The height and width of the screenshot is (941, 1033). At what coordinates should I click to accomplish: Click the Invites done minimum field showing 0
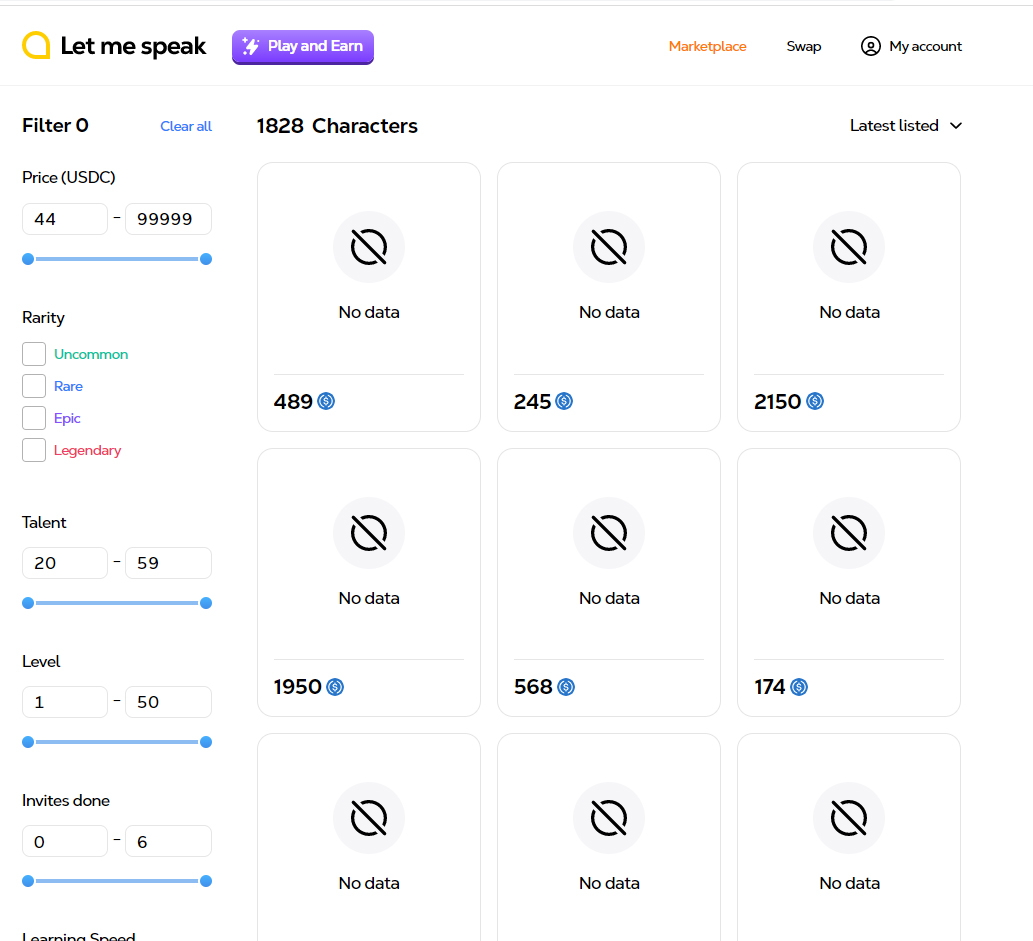[65, 841]
